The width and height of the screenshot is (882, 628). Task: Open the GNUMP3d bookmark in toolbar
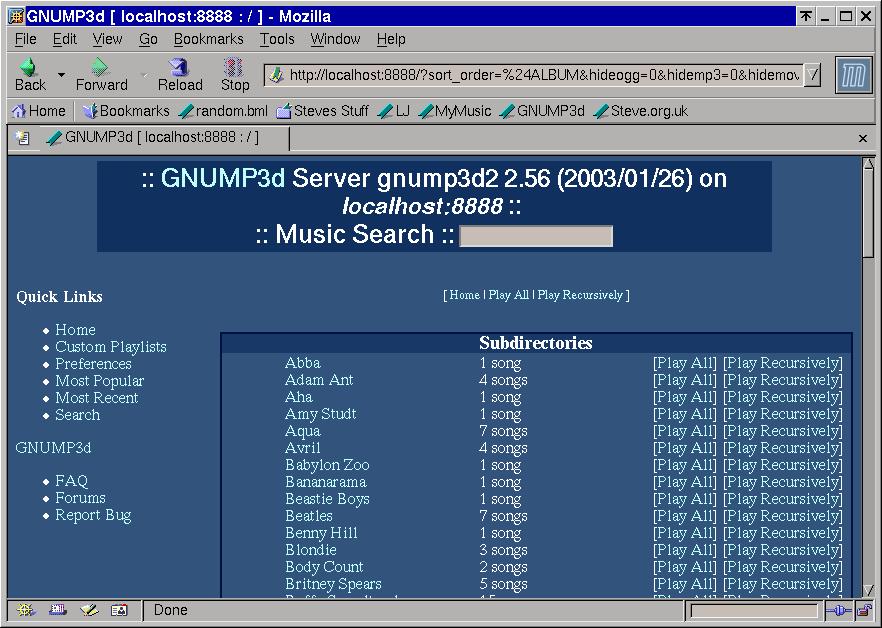(x=543, y=111)
